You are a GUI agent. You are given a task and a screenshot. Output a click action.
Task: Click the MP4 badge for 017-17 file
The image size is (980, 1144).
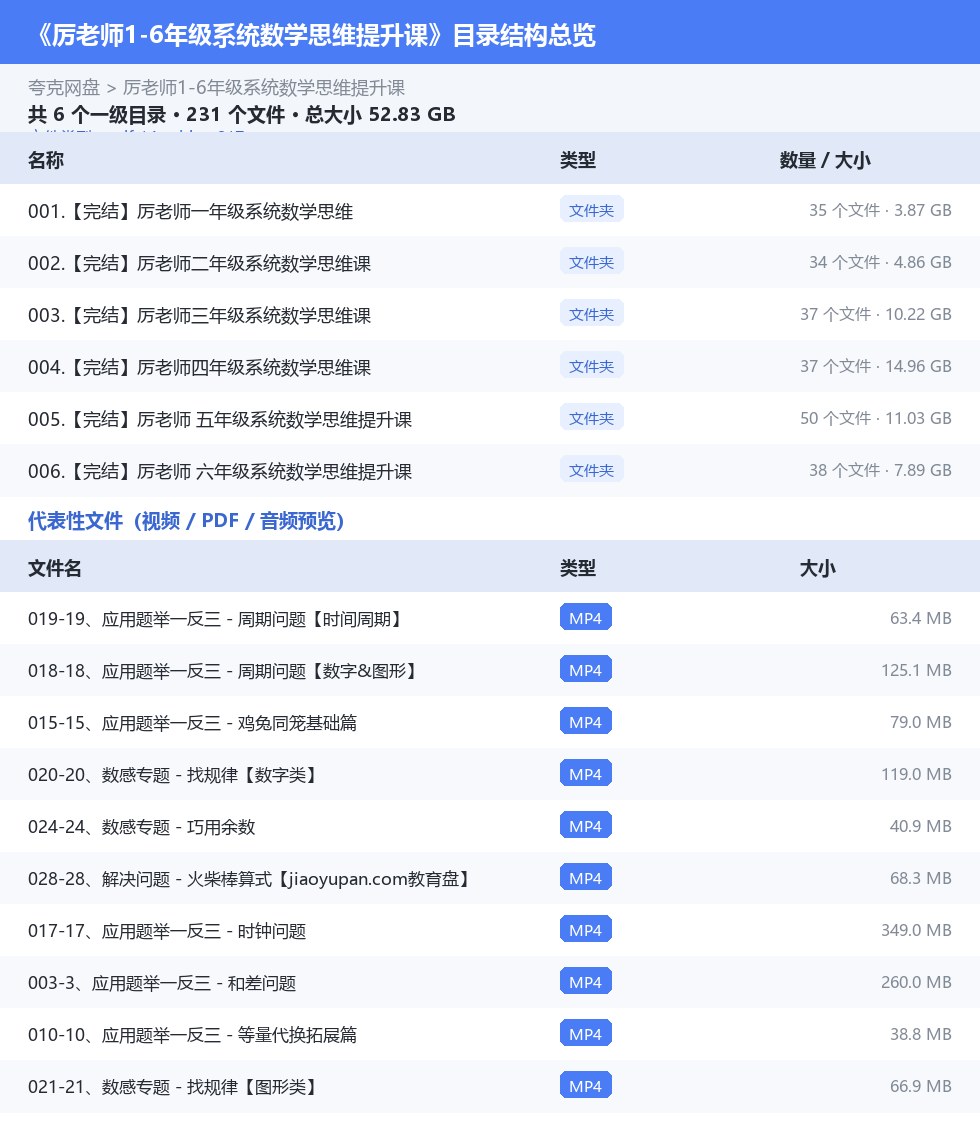coord(585,930)
